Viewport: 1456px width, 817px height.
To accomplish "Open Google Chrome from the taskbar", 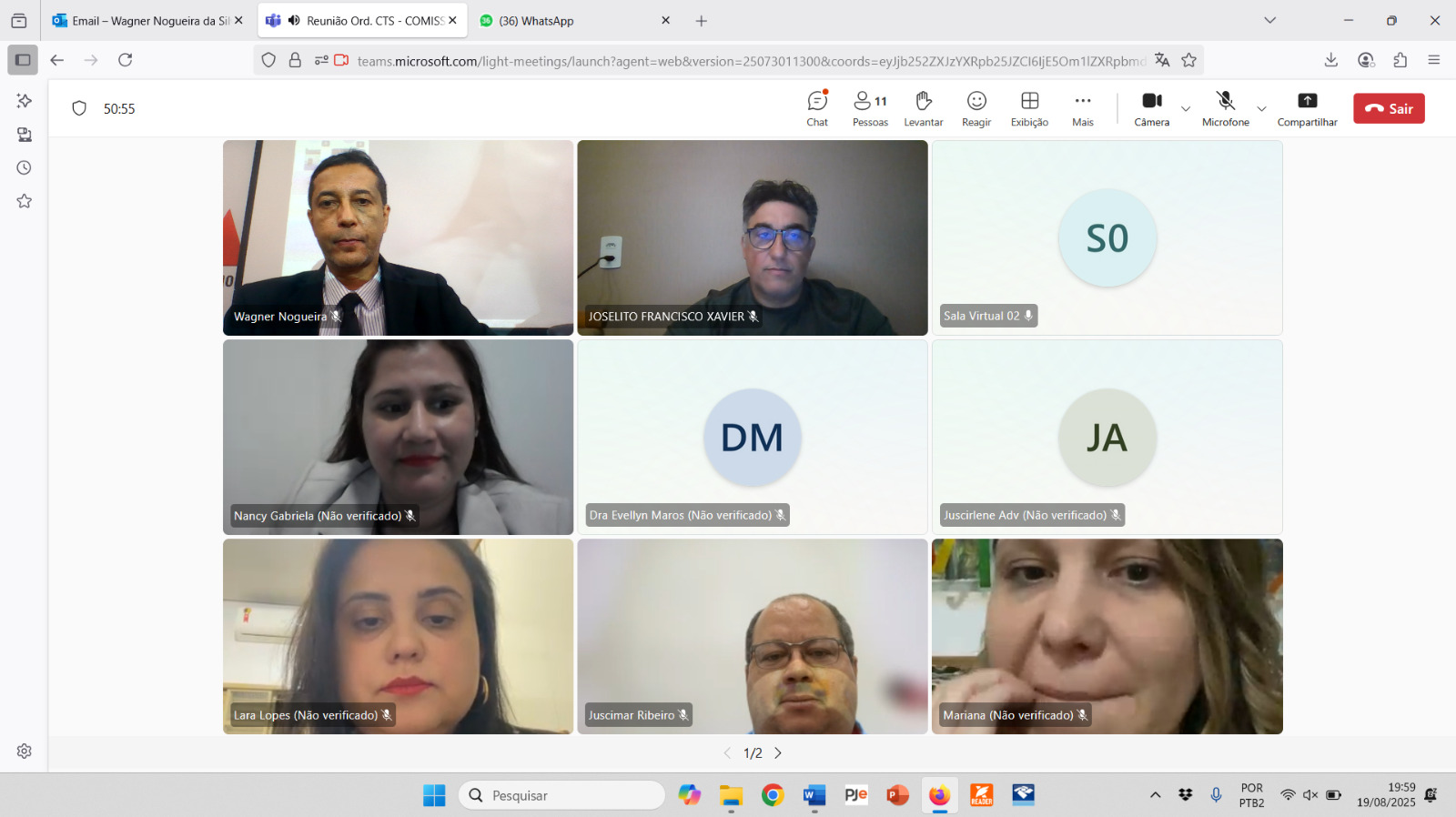I will click(773, 795).
